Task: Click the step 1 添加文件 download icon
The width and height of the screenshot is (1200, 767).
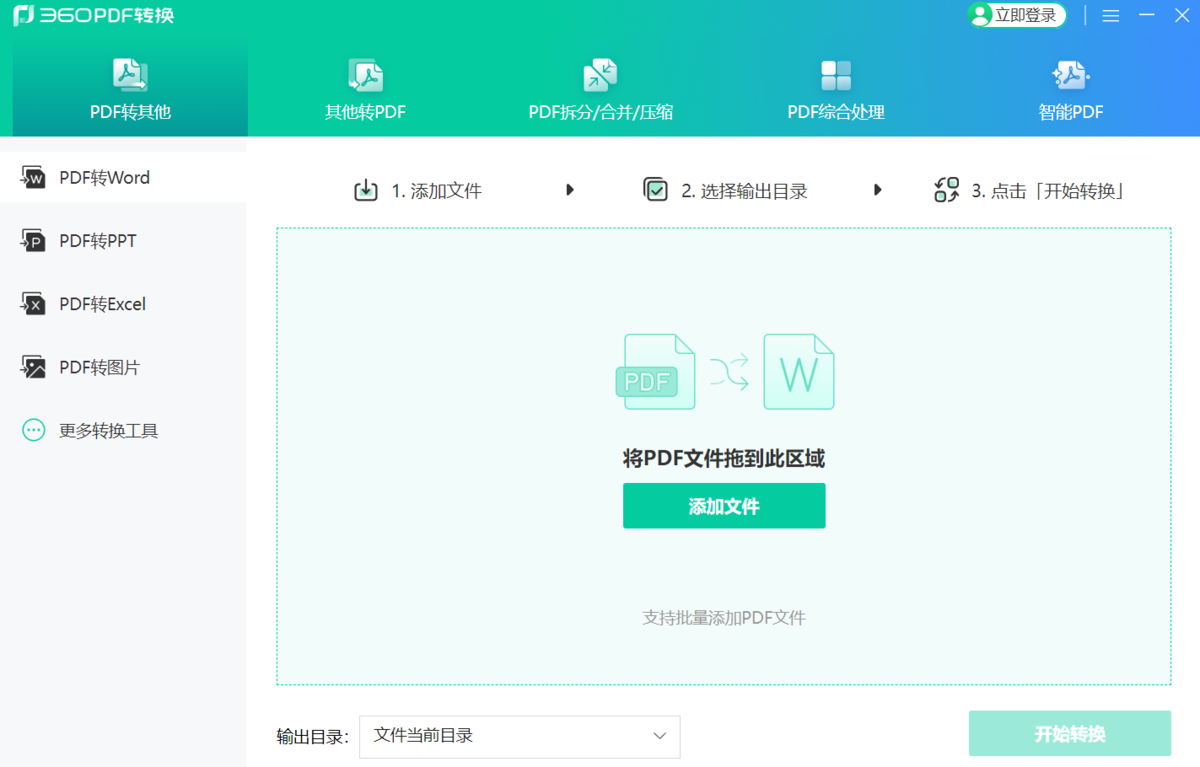Action: [x=365, y=188]
